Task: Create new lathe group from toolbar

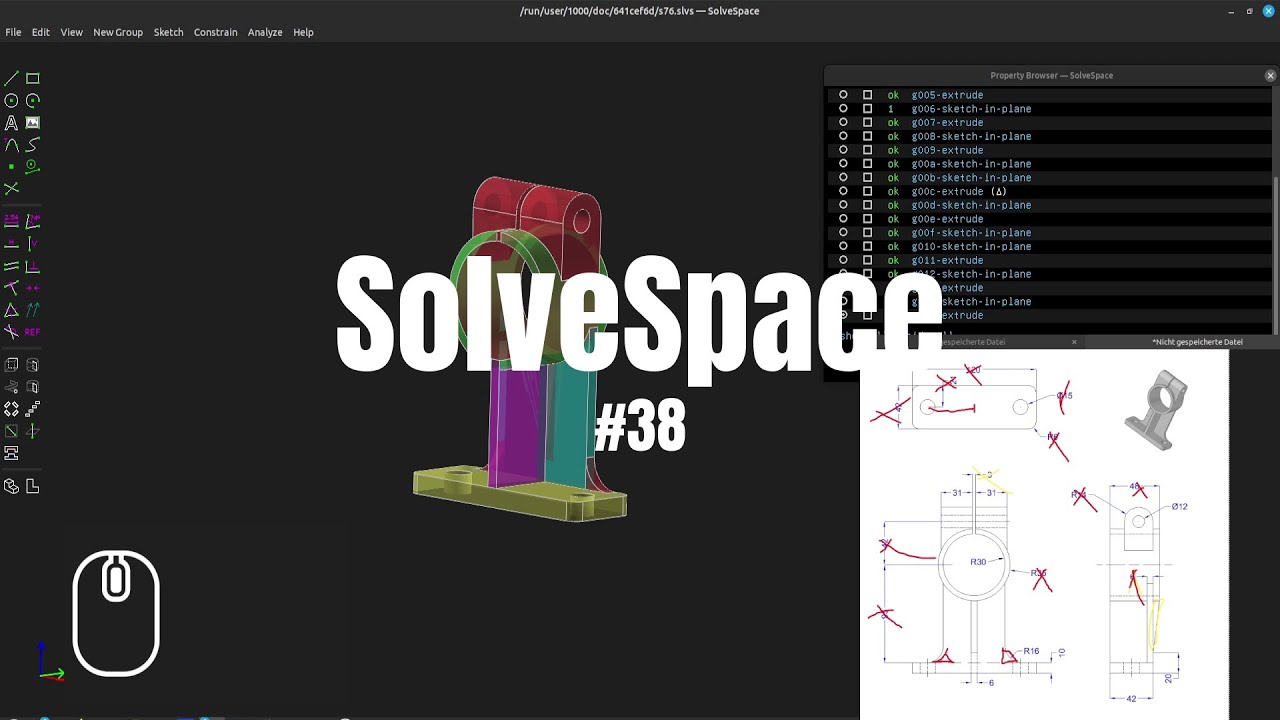Action: [33, 365]
